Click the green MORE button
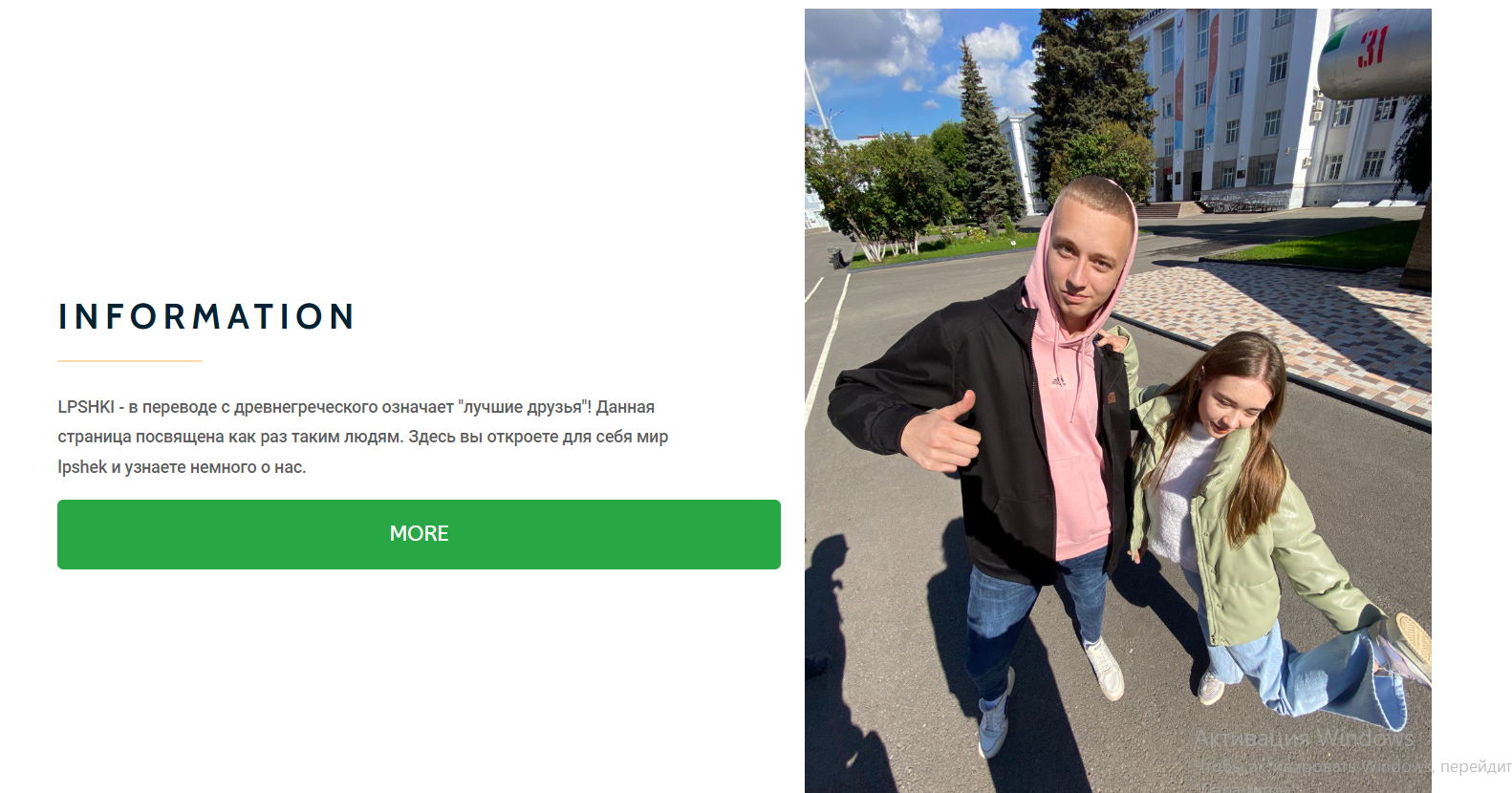 point(419,534)
